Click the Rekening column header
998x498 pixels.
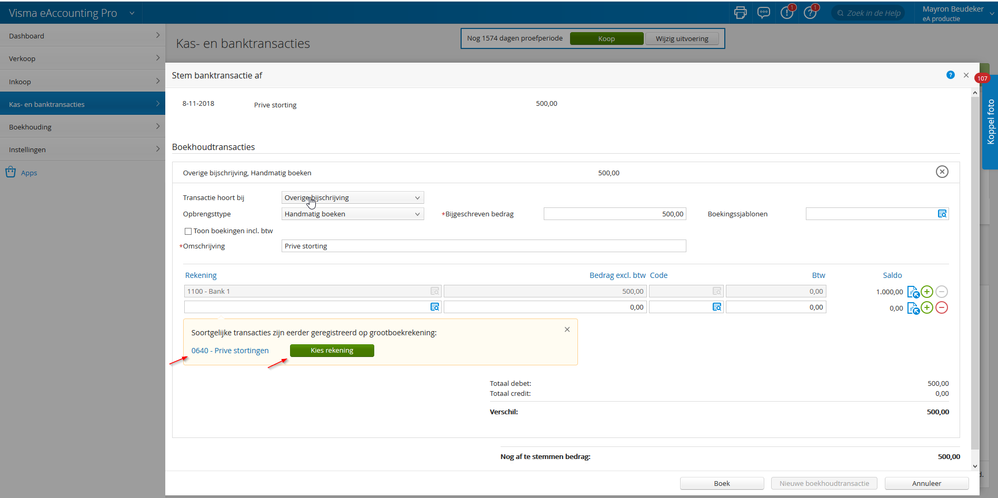[x=201, y=275]
